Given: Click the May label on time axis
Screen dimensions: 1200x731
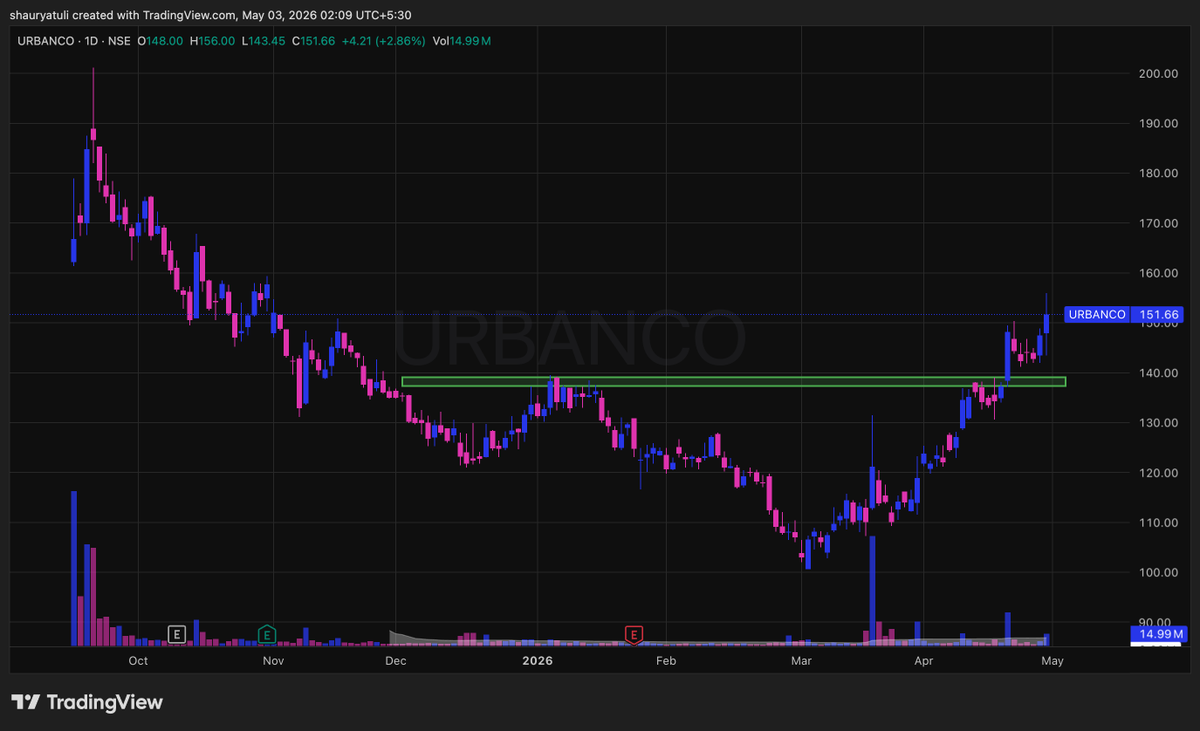Looking at the screenshot, I should (1052, 661).
